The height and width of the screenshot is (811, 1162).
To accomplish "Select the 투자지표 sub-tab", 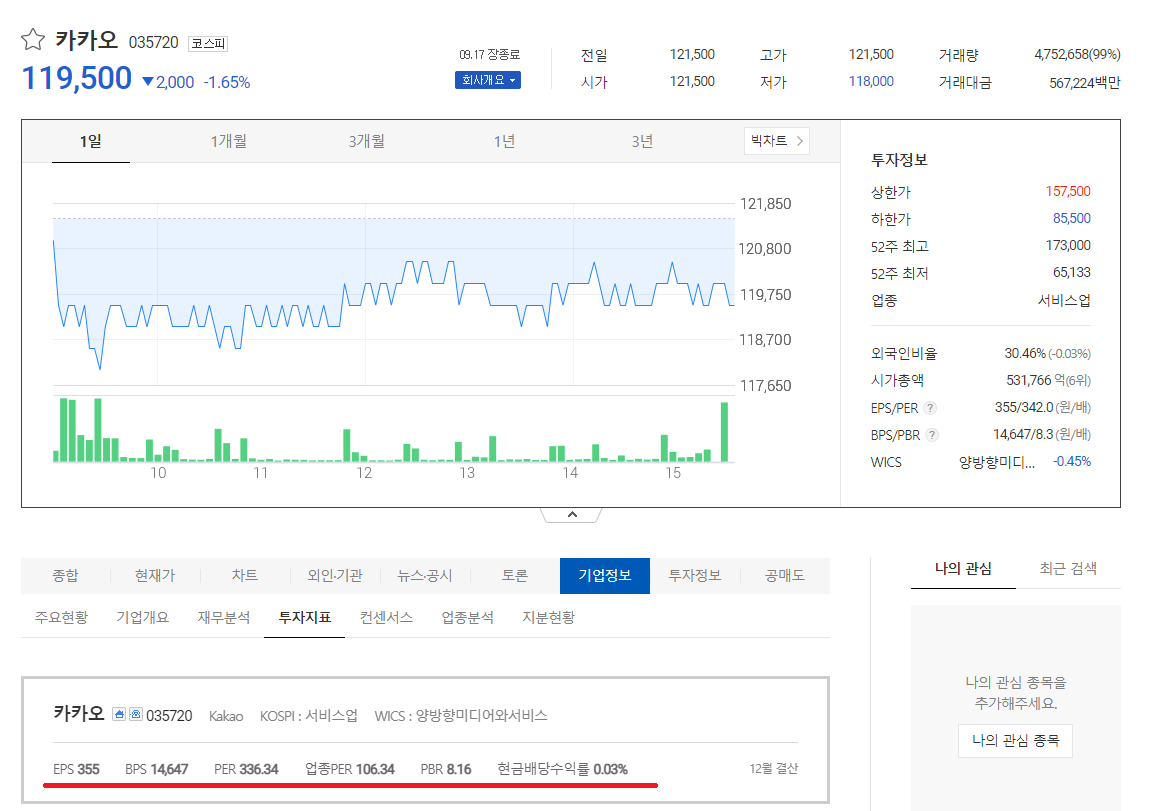I will point(305,617).
